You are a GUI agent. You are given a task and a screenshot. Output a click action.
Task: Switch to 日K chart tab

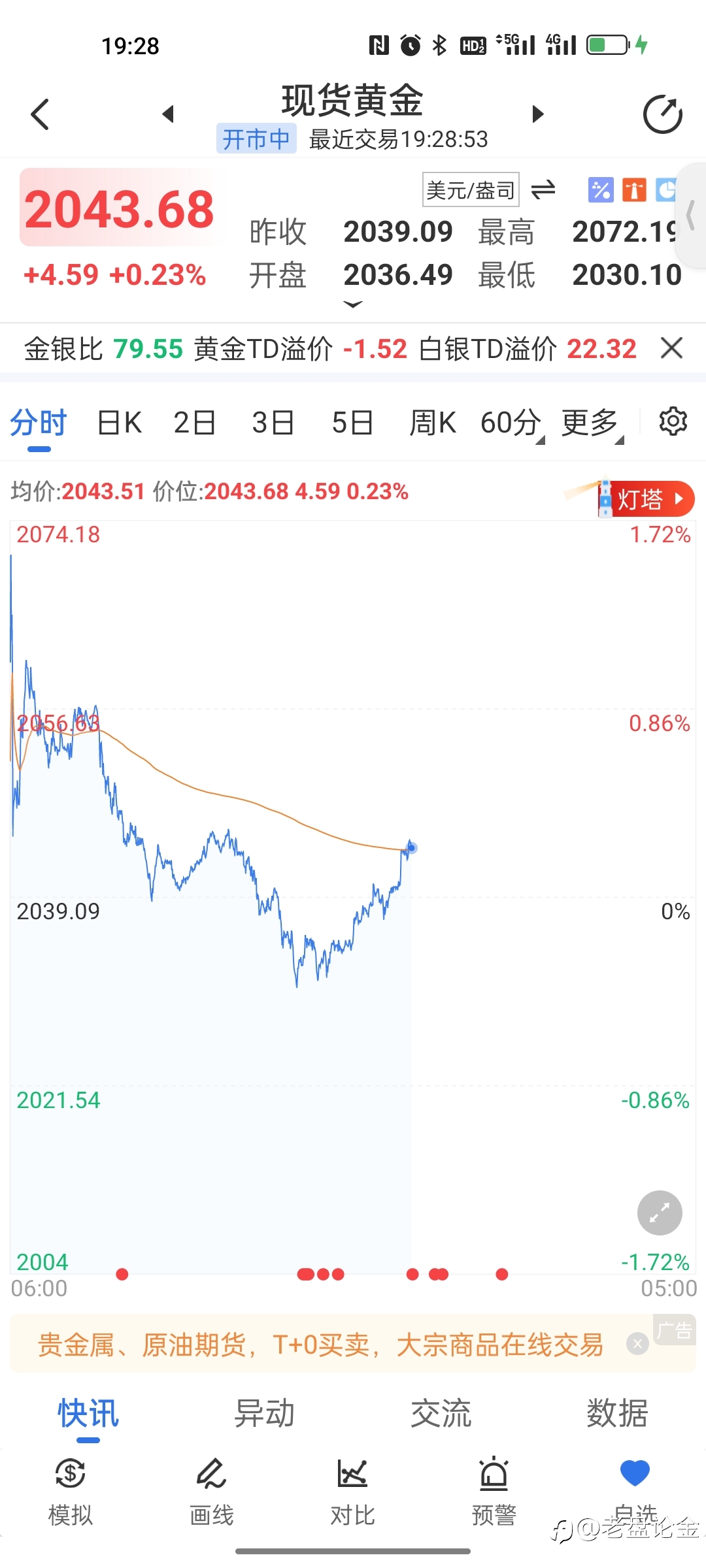coord(120,423)
